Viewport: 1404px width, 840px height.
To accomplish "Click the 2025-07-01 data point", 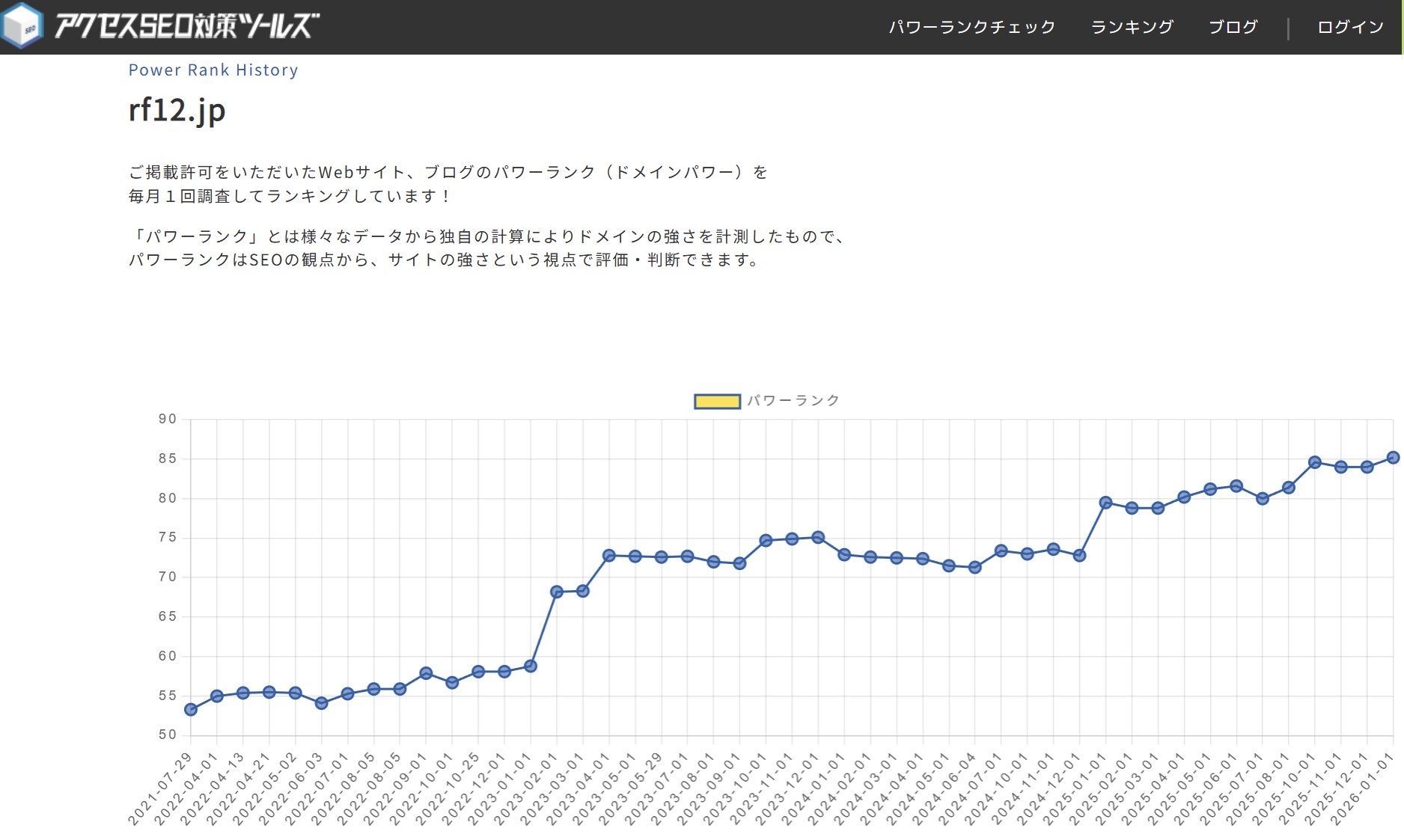I will (x=1263, y=498).
